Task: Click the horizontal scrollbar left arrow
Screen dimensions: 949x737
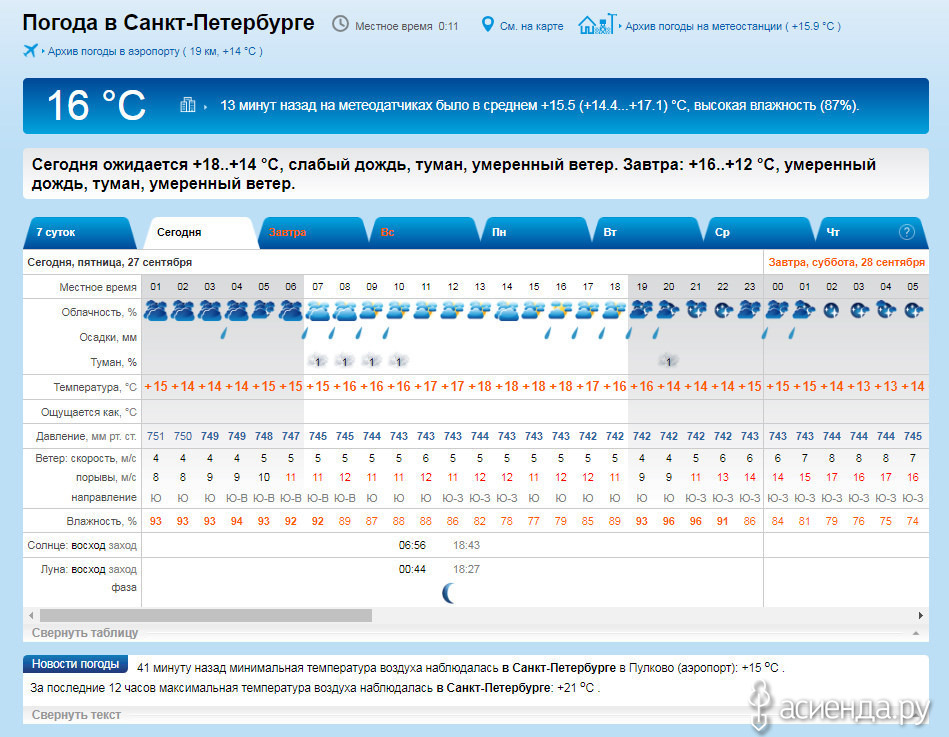Action: click(31, 615)
